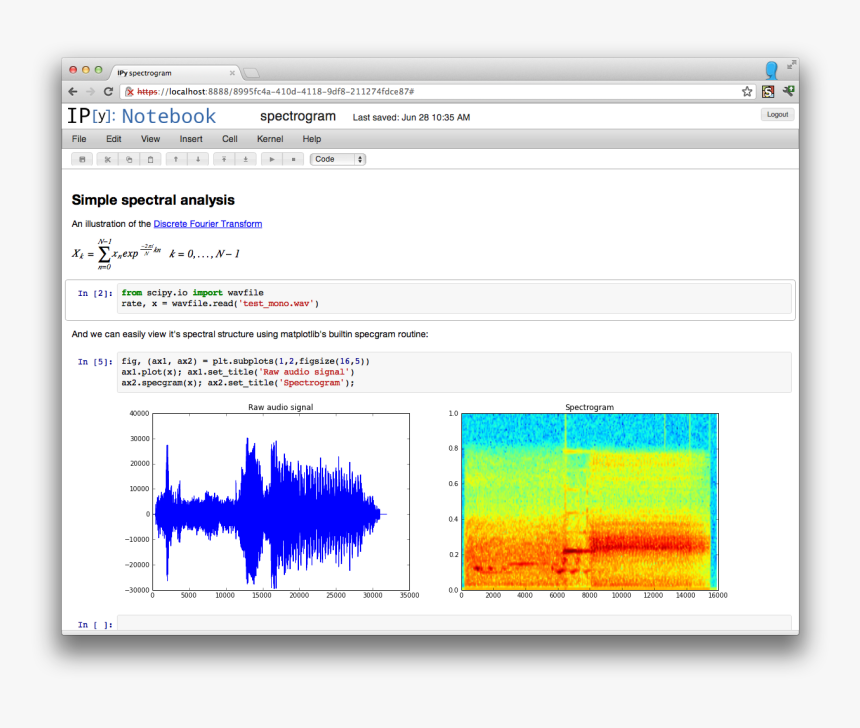Image resolution: width=860 pixels, height=728 pixels.
Task: Move the current cell up
Action: 175,158
